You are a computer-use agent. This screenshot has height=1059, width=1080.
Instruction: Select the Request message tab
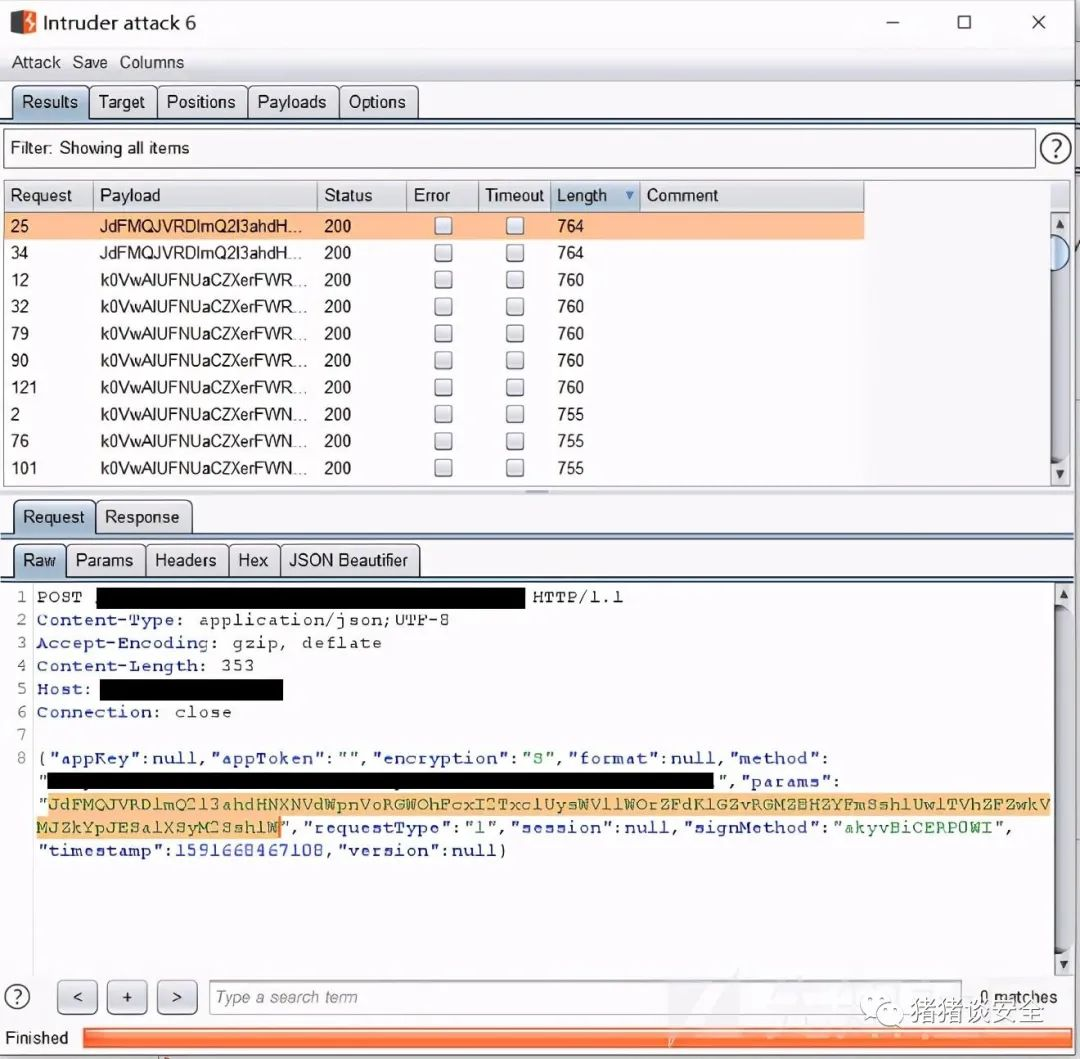click(x=54, y=517)
